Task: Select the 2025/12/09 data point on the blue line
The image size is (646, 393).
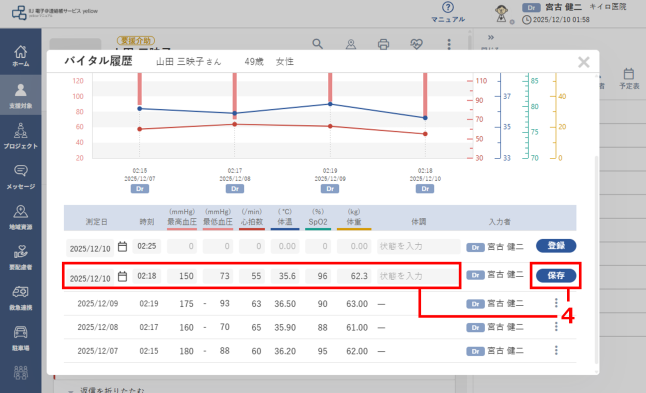Action: point(330,104)
